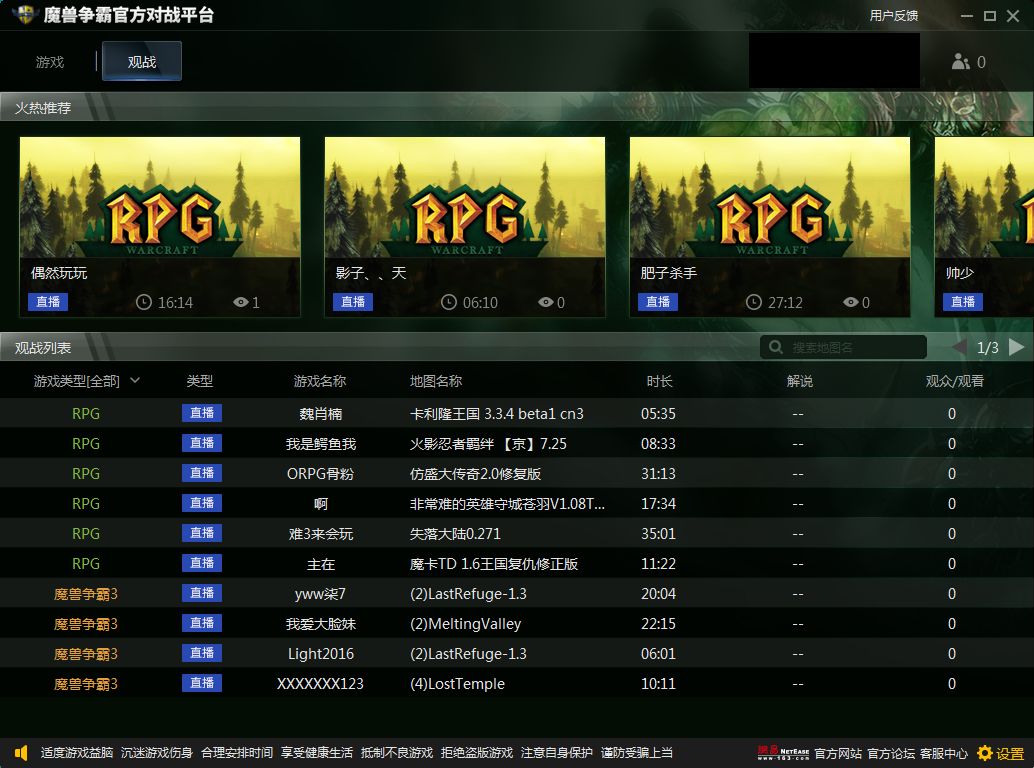Open the 客服中心 link
Screen dimensions: 1034x768
(x=944, y=753)
